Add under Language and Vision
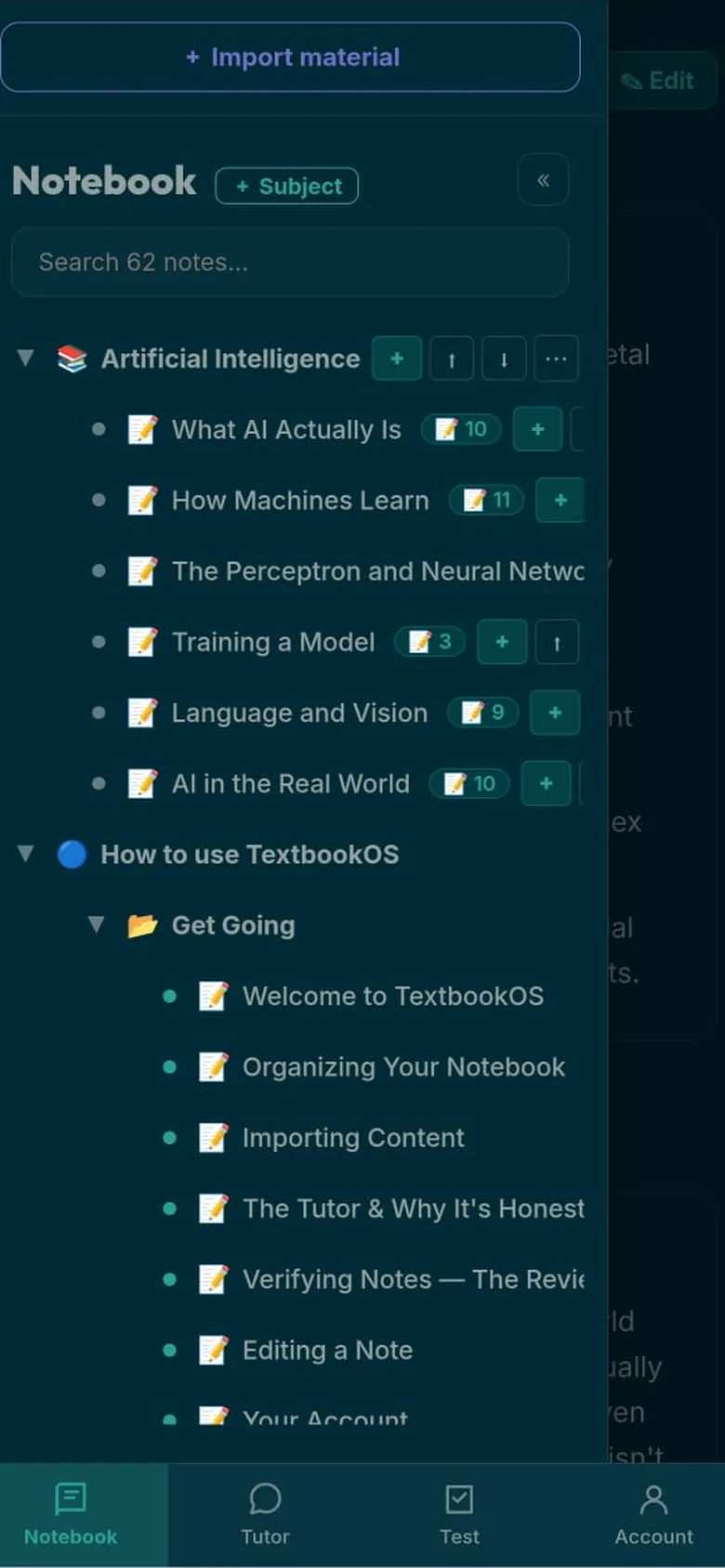The height and width of the screenshot is (1568, 725). tap(555, 712)
